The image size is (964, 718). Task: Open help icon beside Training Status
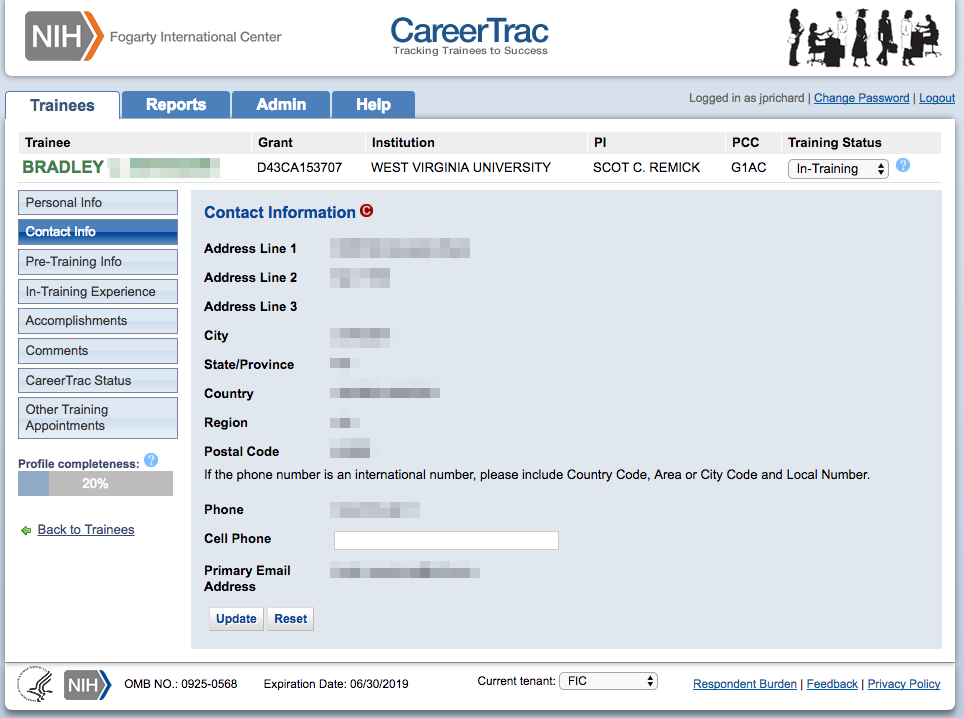click(903, 165)
